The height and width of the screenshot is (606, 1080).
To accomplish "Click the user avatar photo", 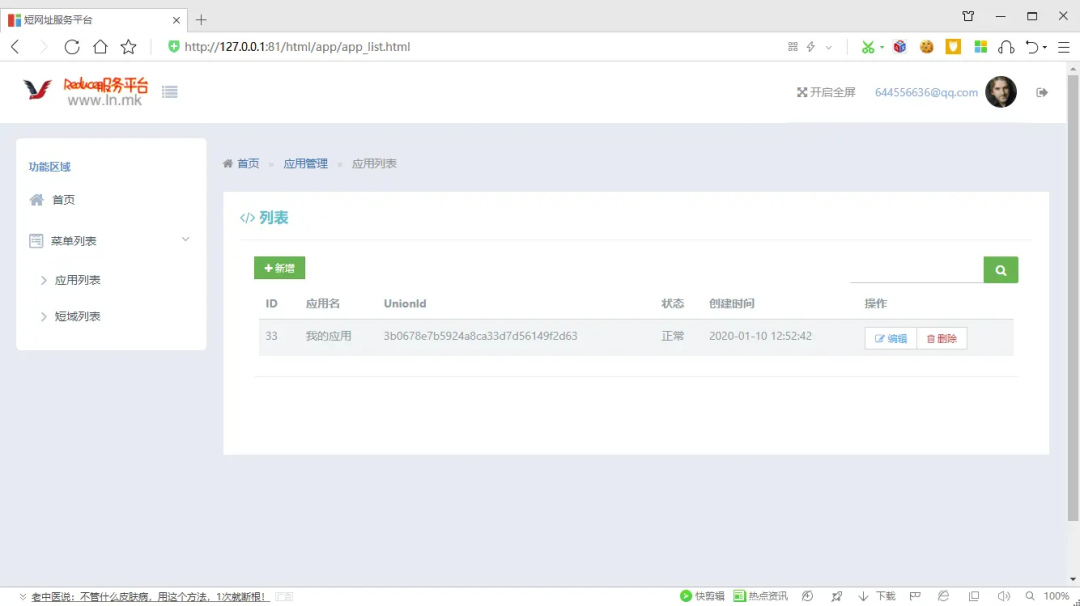I will (1000, 92).
